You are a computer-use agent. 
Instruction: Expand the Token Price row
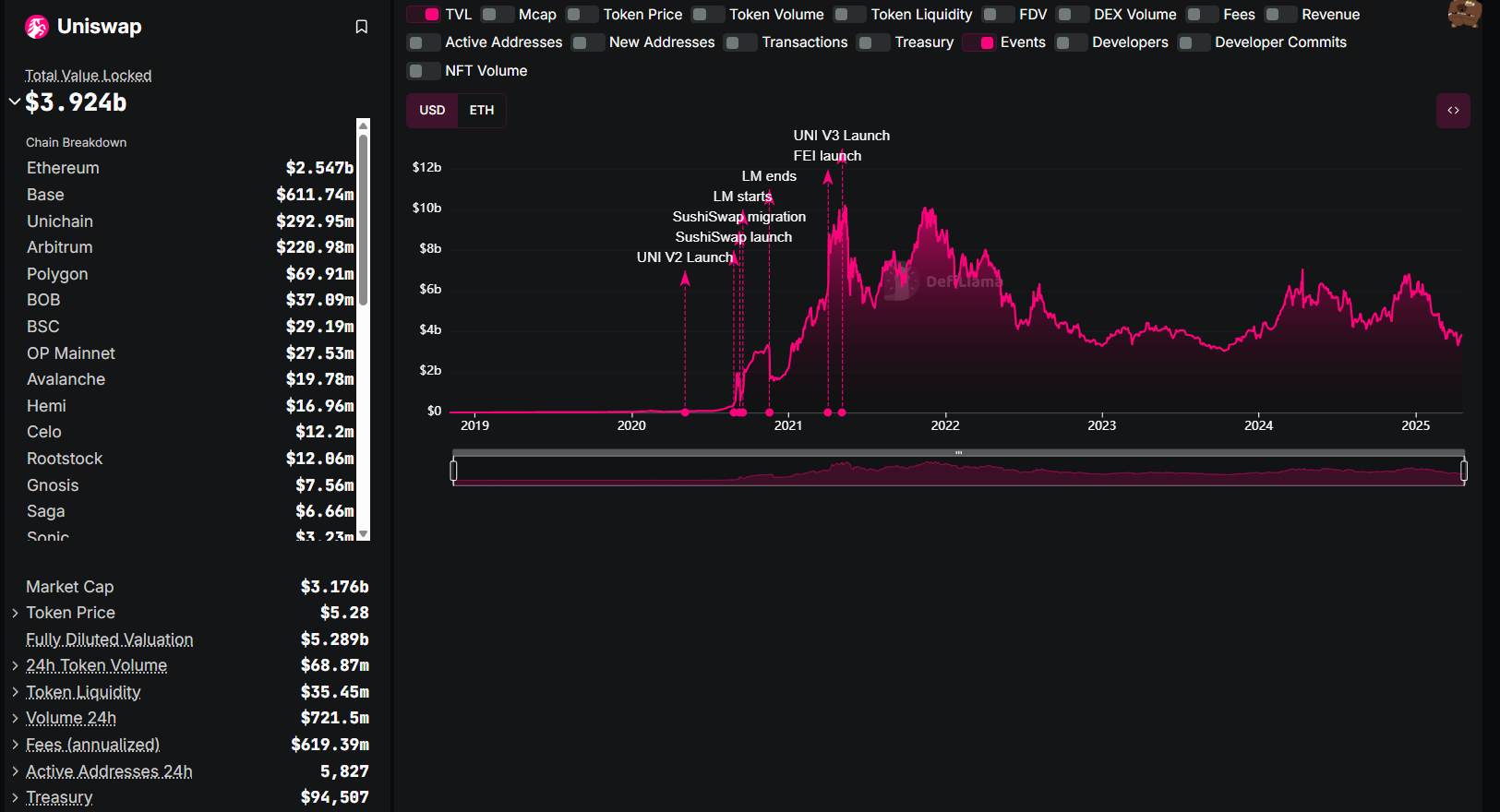click(x=15, y=613)
